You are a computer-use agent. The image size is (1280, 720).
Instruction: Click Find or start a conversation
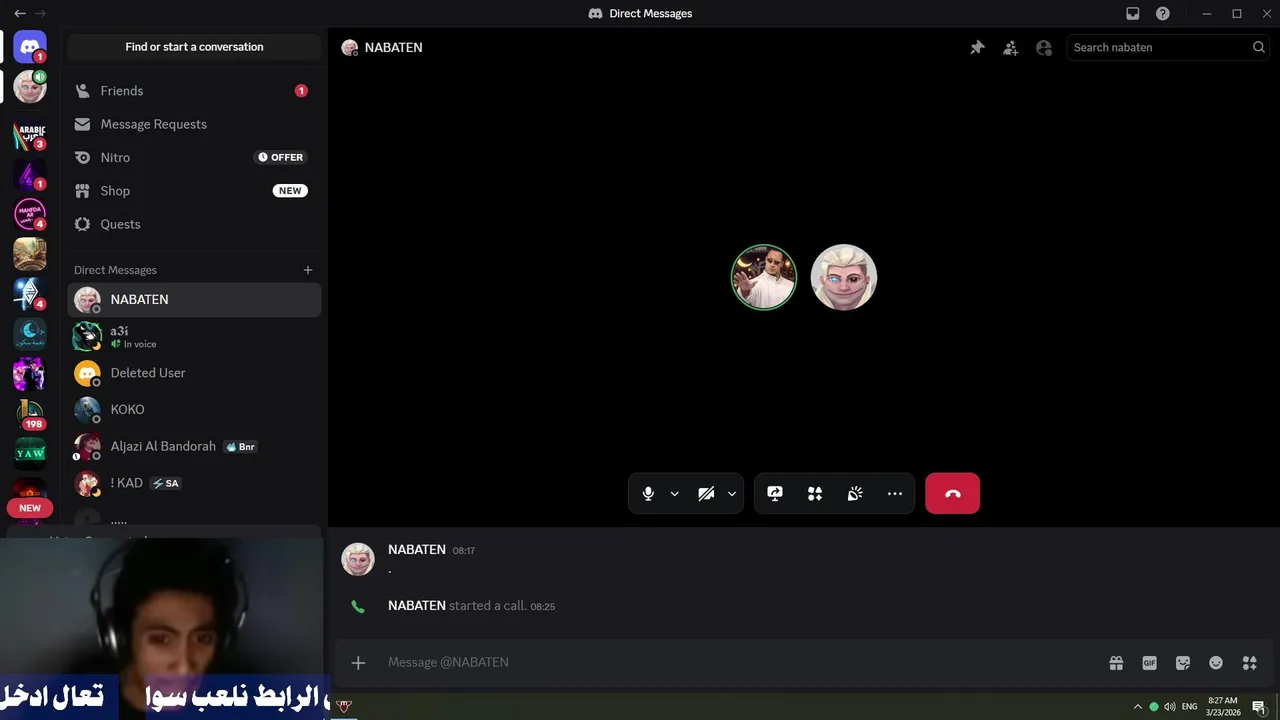[194, 47]
